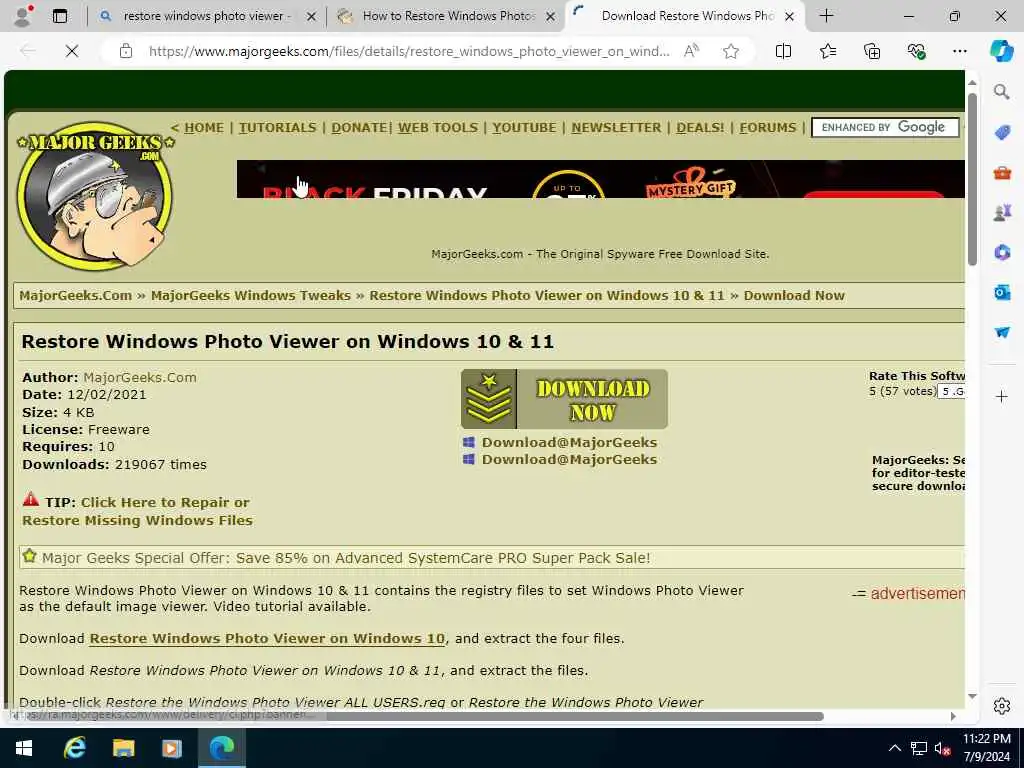Viewport: 1024px width, 768px height.
Task: Open a new browser tab
Action: pyautogui.click(x=826, y=16)
